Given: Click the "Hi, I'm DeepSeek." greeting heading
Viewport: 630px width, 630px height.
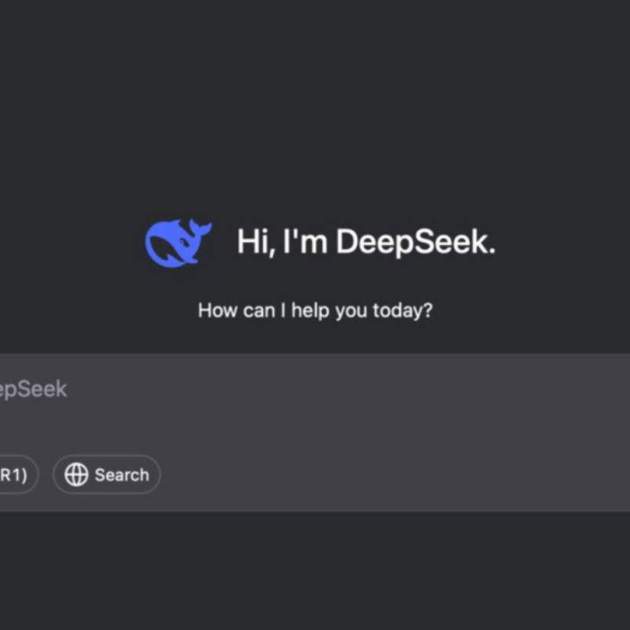Looking at the screenshot, I should click(x=365, y=242).
